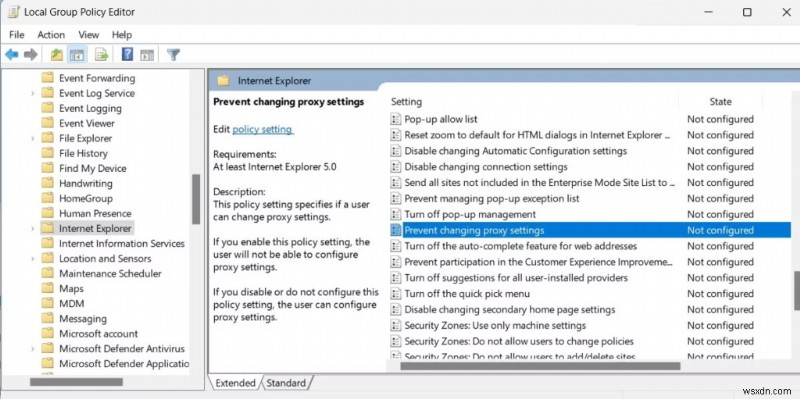Switch to the Standard tab

tap(286, 383)
